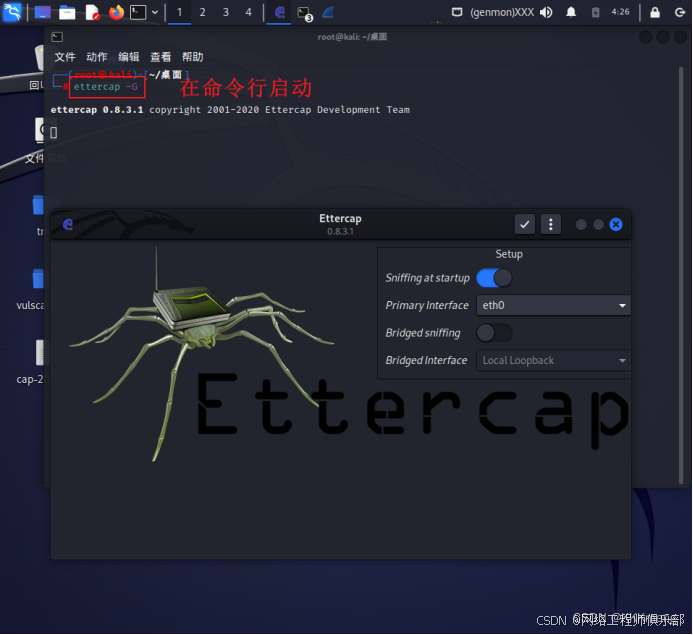Open the Primary Interface eth0 dropdown
This screenshot has width=693, height=635.
[553, 305]
